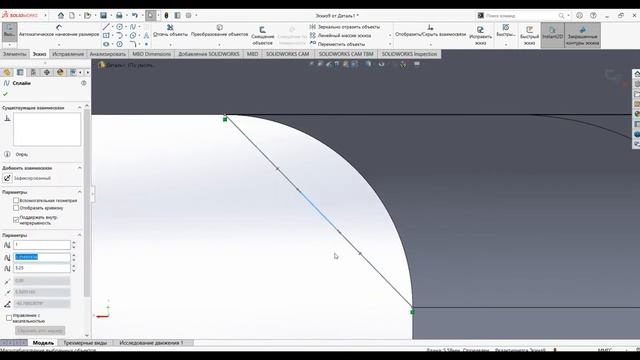Increment the first parameter spinner up arrow

(x=74, y=242)
